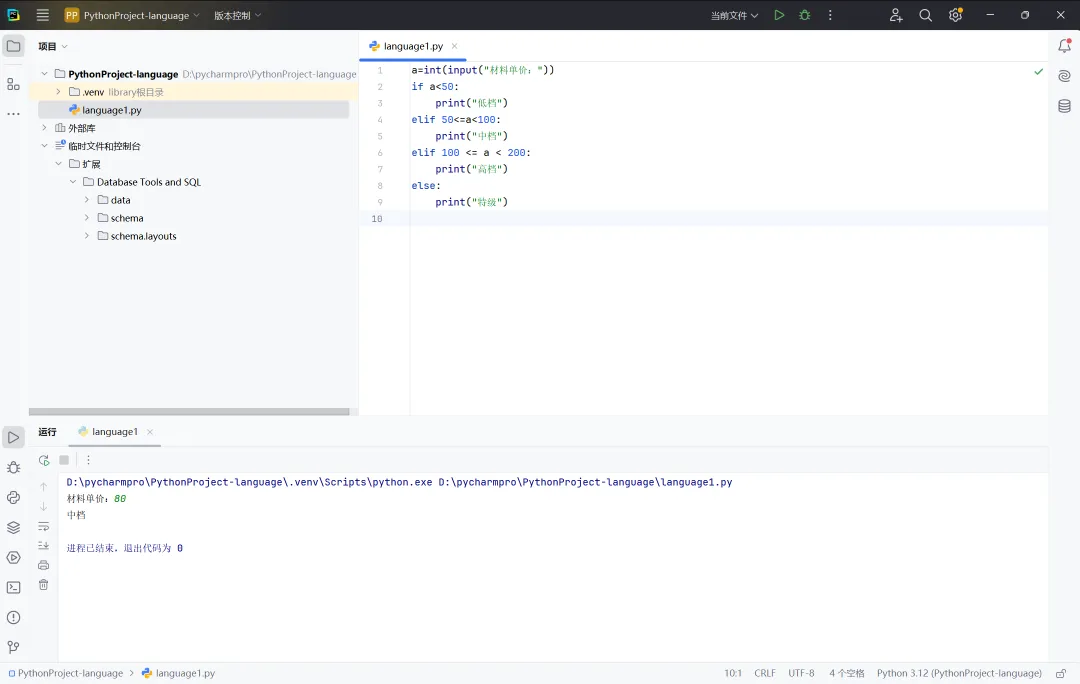Collapse the 临时文件和控制台 node

[44, 145]
